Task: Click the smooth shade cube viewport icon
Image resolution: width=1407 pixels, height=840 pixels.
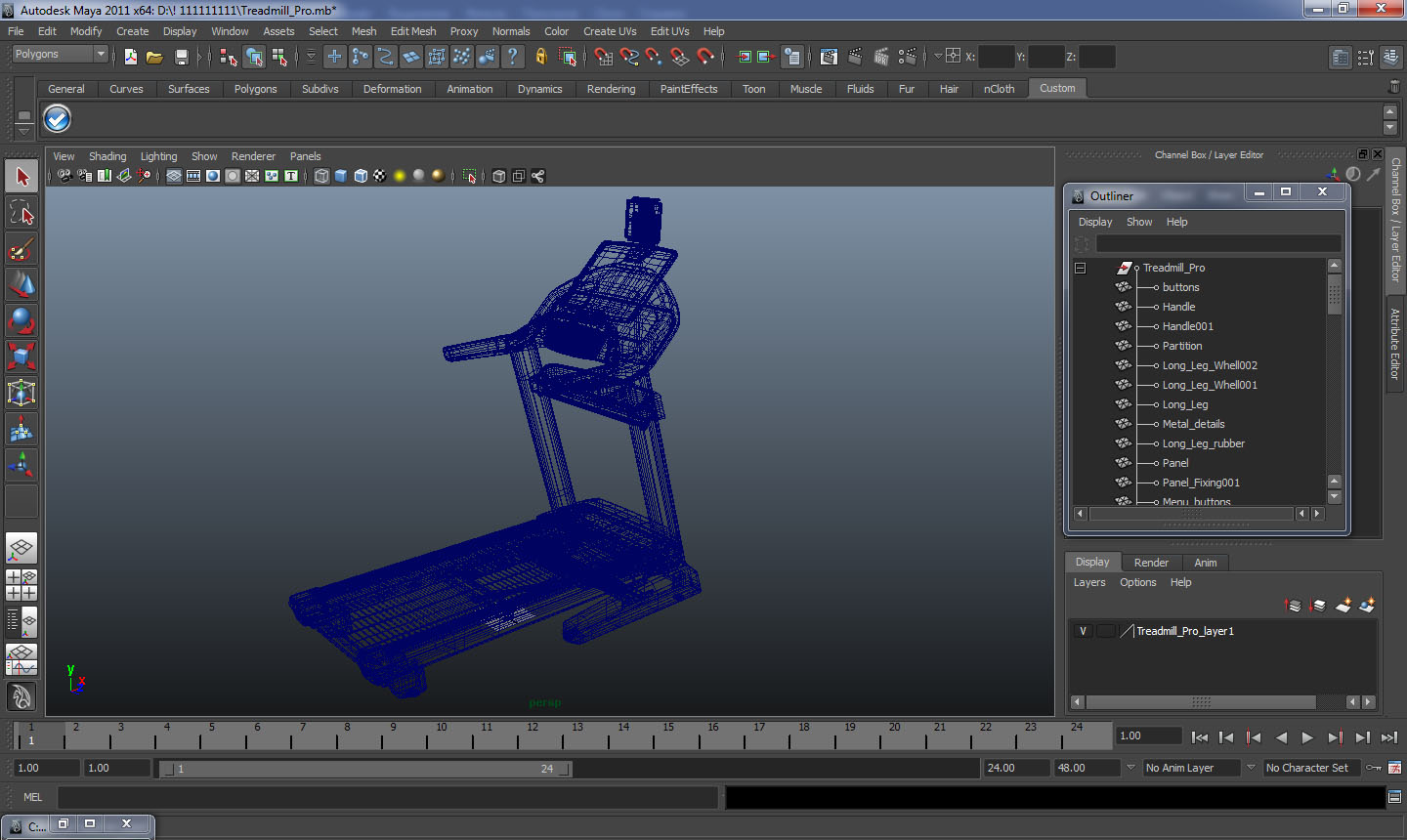Action: click(x=341, y=176)
